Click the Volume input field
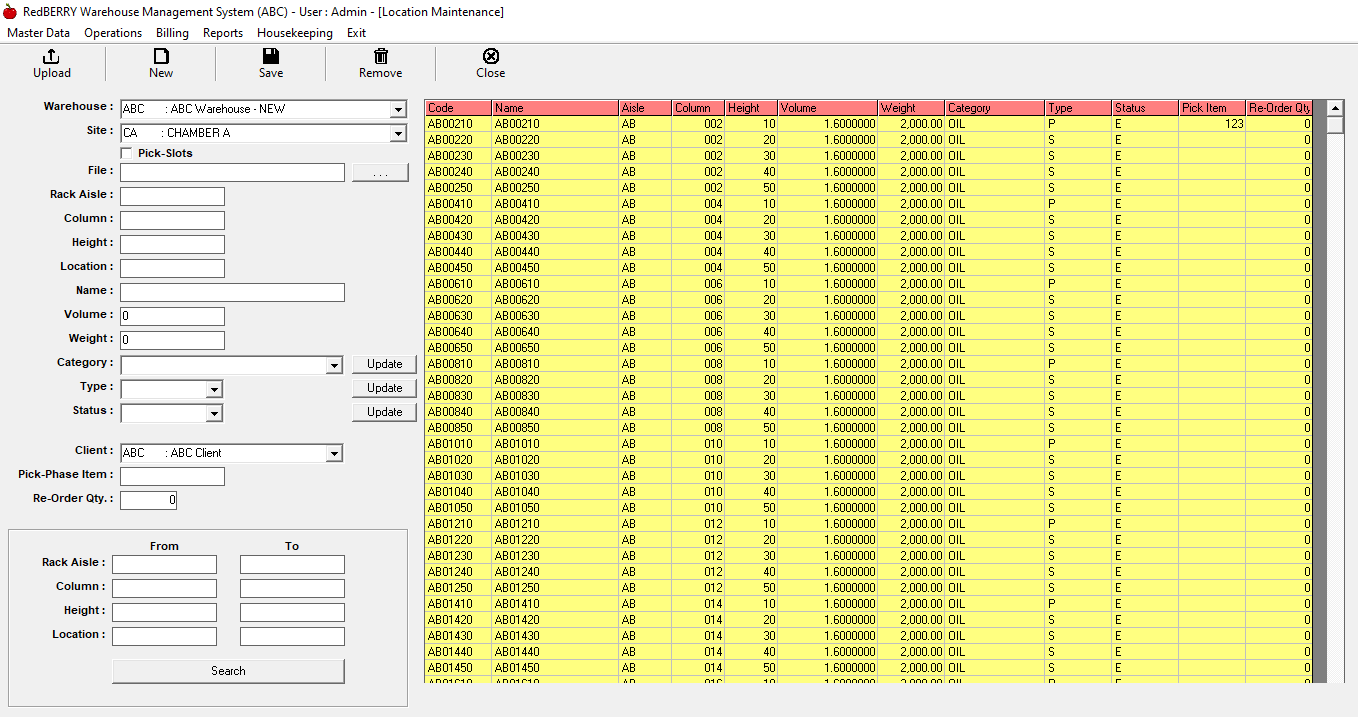1358x717 pixels. click(x=172, y=317)
